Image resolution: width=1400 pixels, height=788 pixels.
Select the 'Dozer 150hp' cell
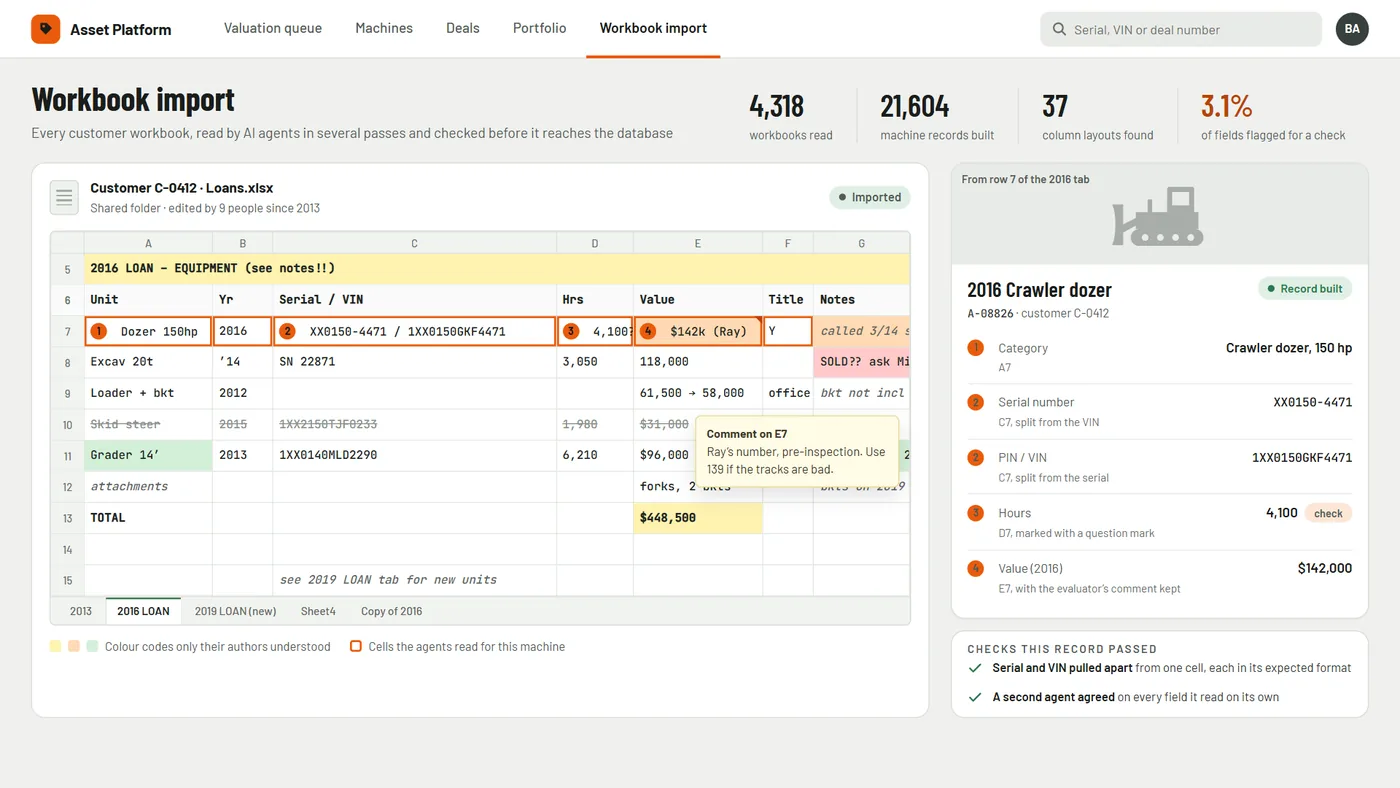[x=148, y=331]
